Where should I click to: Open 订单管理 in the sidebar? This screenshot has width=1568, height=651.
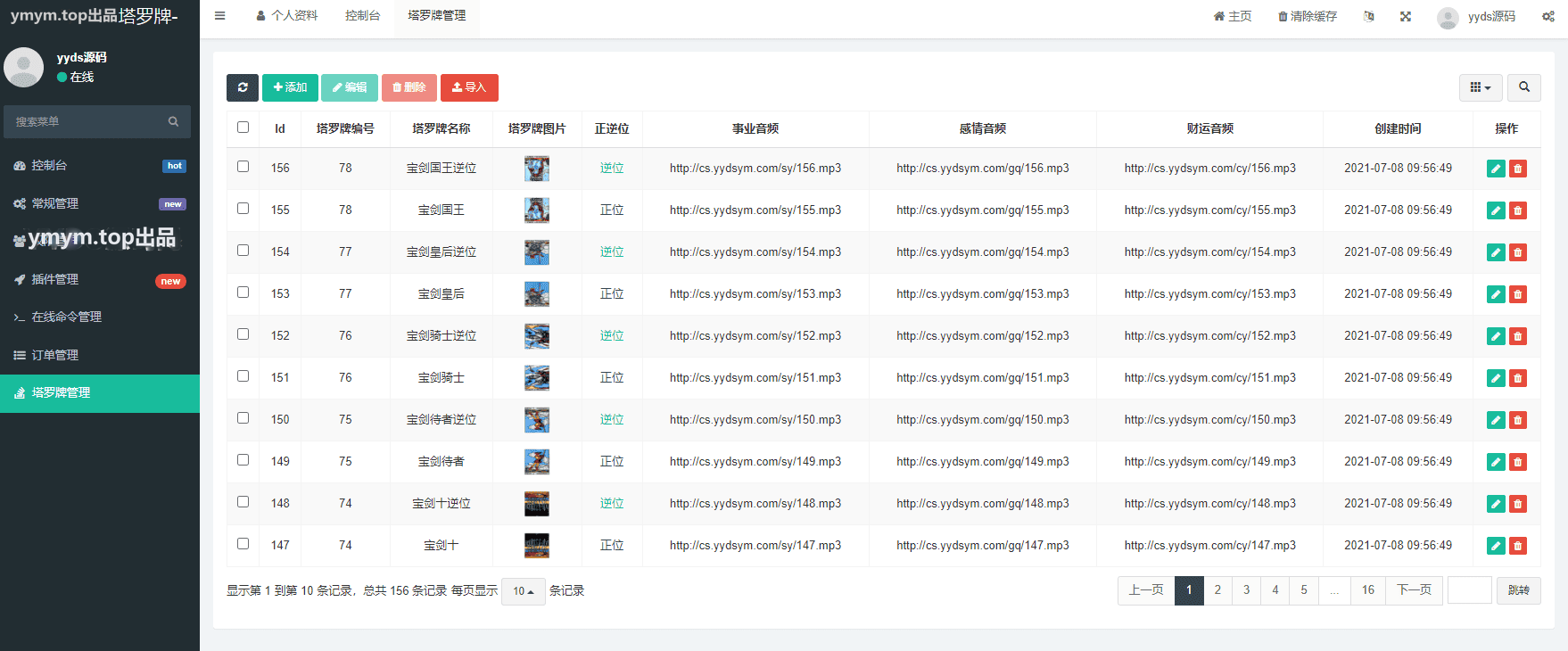(100, 356)
